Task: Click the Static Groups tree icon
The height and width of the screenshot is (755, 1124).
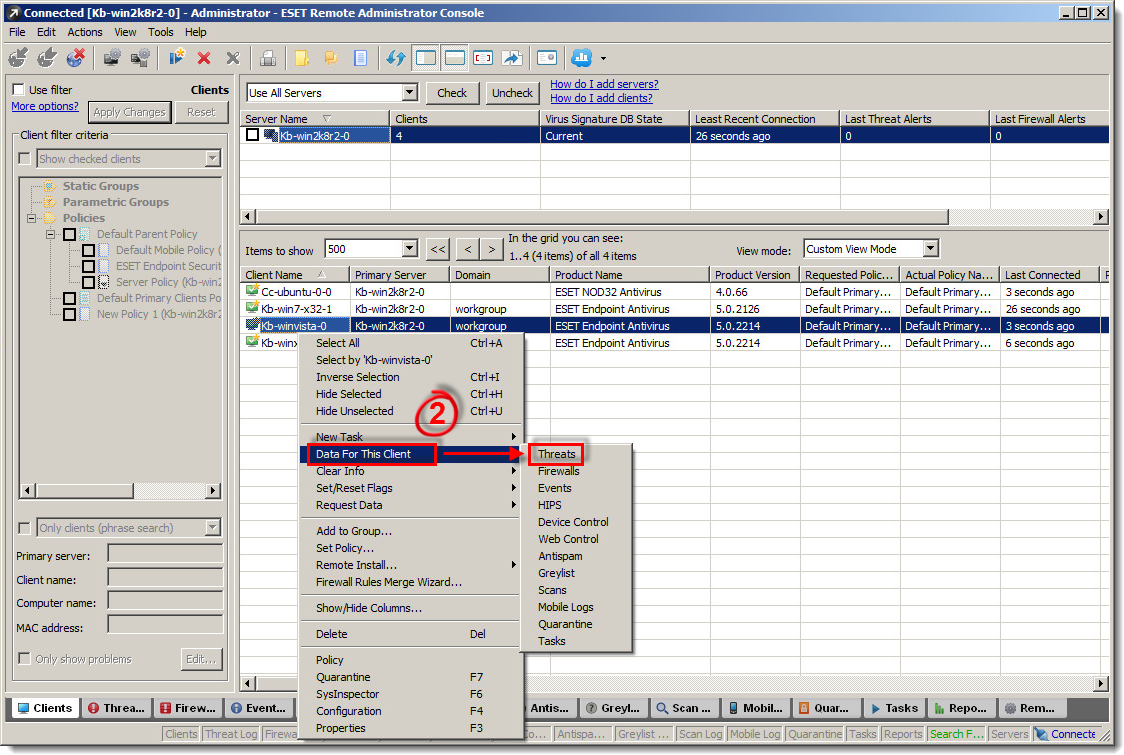Action: pos(50,186)
